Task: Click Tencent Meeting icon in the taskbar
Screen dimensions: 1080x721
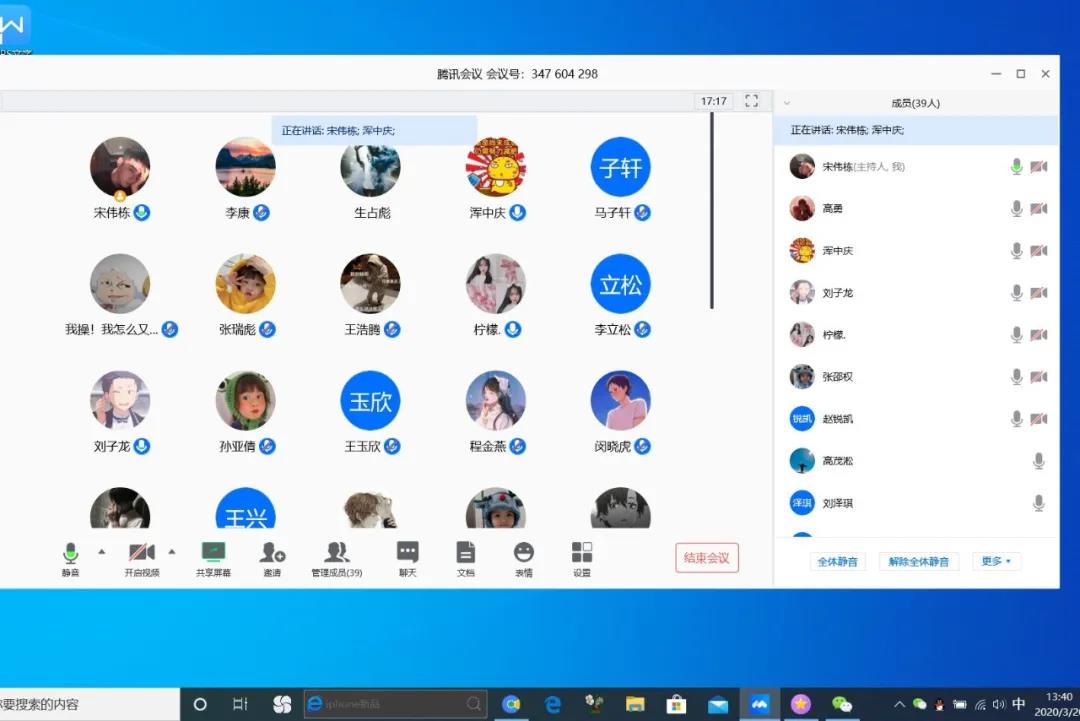Action: pos(759,704)
